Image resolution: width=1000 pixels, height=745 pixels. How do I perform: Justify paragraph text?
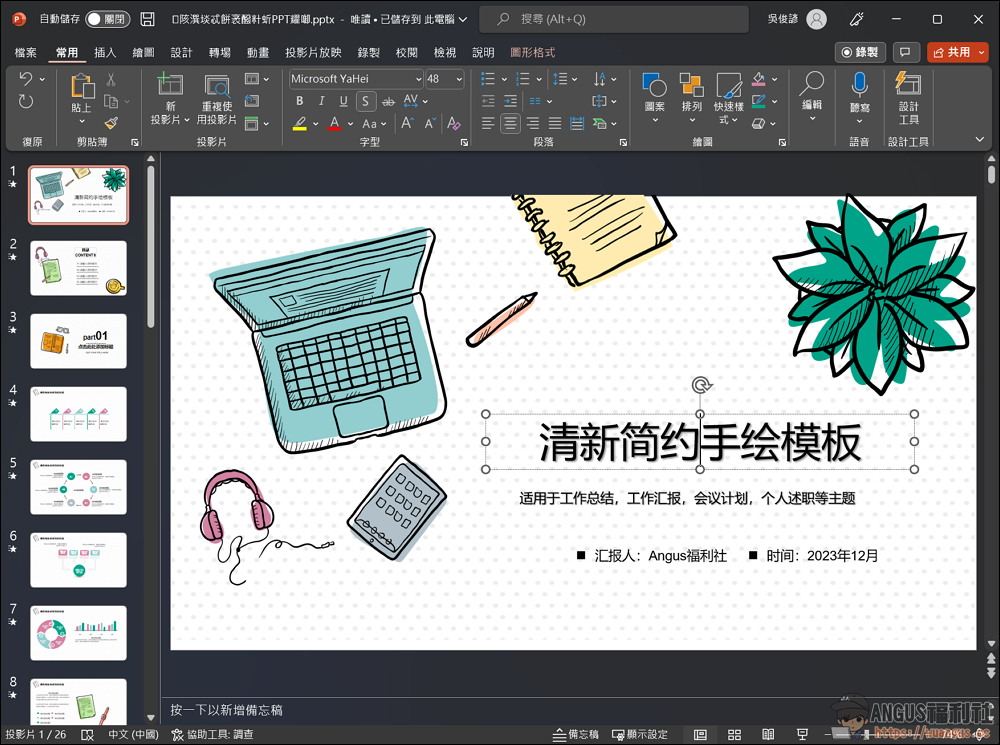pos(555,123)
